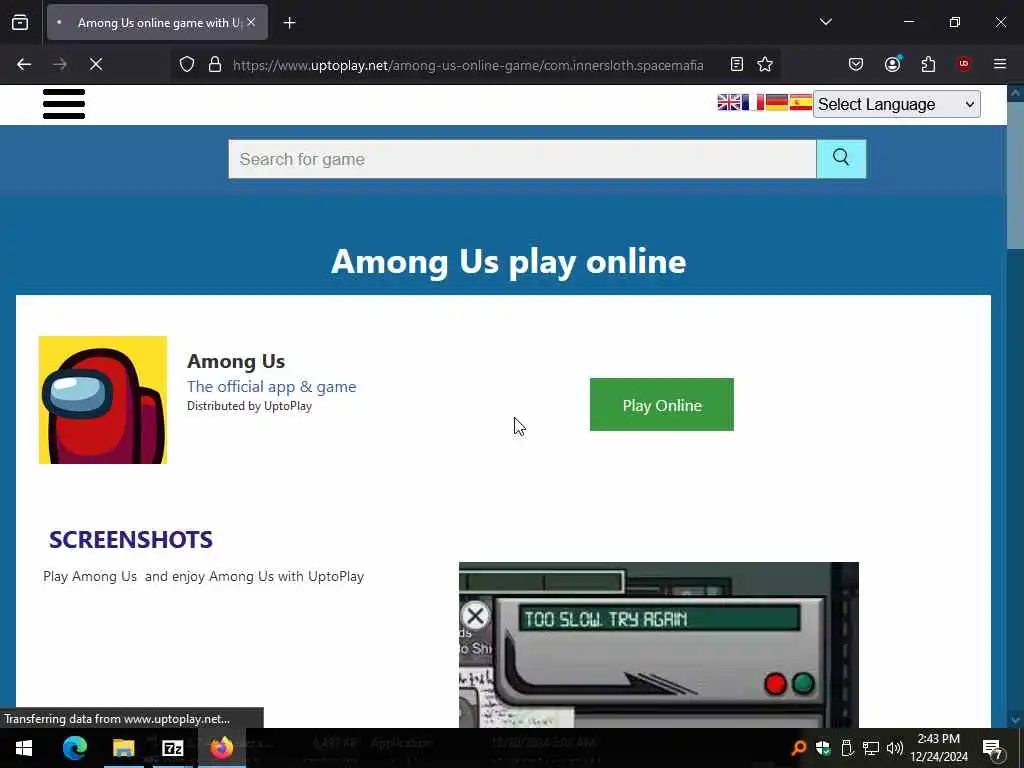Click the taskbar clock showing 2:43 PM

[x=939, y=748]
